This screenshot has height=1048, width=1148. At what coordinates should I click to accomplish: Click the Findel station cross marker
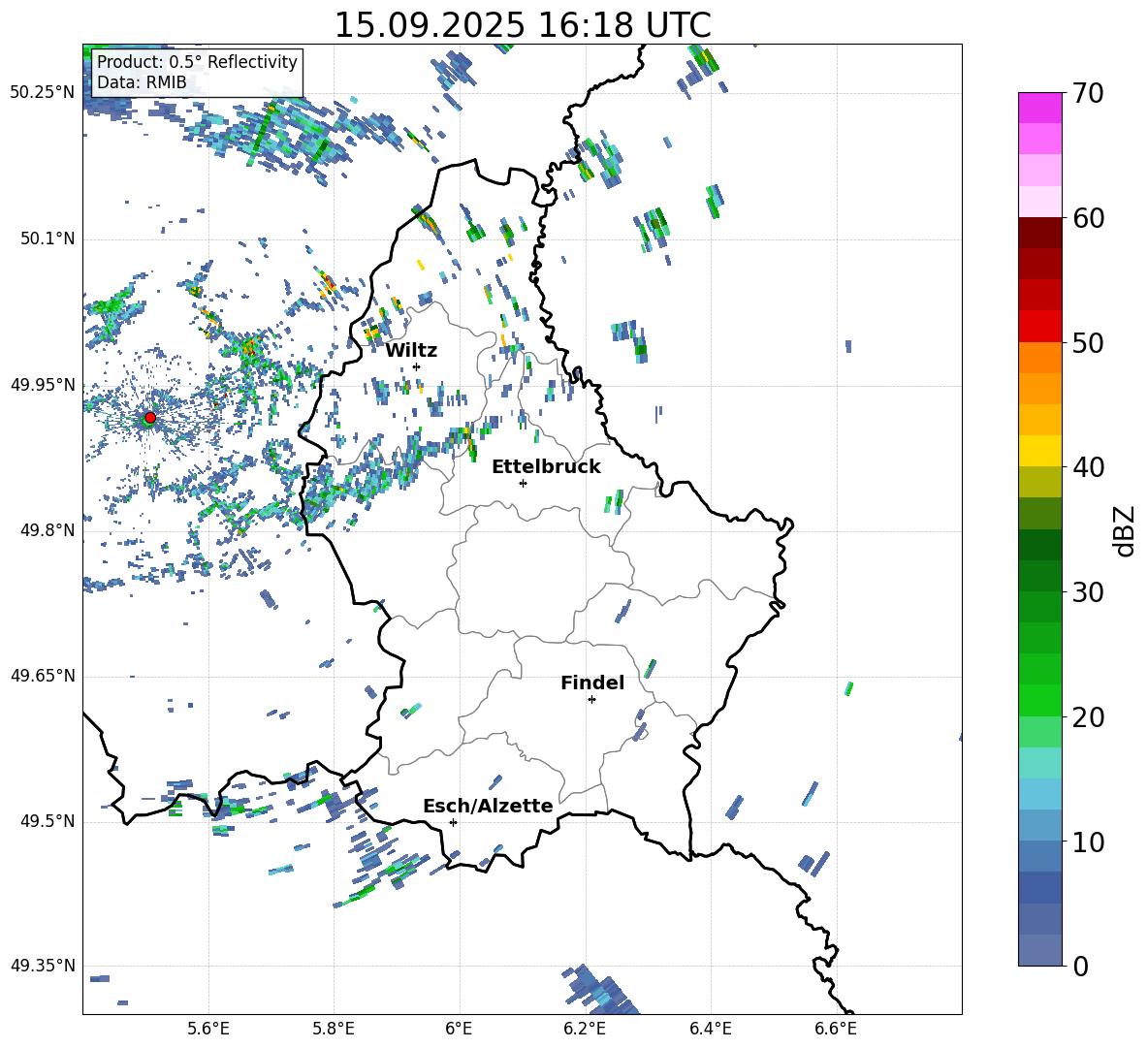click(x=591, y=700)
